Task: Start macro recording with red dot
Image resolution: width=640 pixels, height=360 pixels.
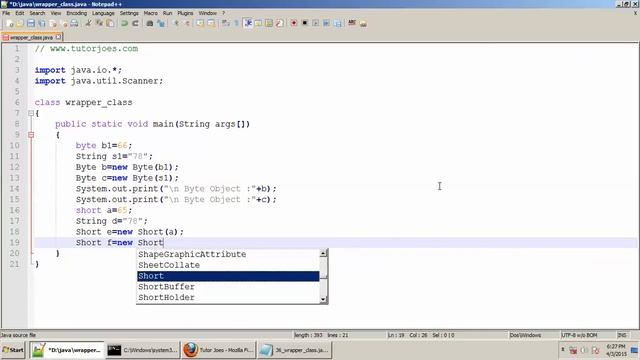Action: 293,23
